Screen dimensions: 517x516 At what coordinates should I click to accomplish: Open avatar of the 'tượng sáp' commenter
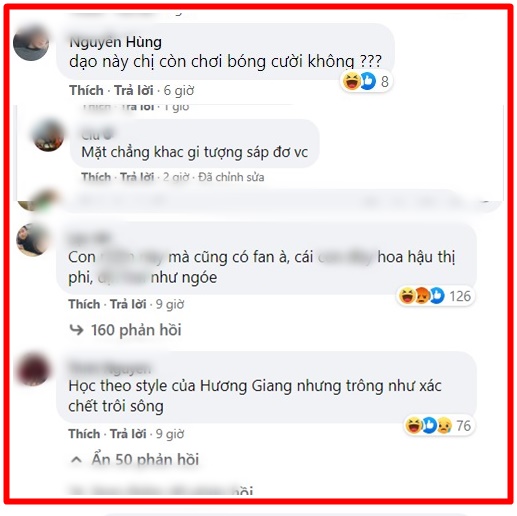pyautogui.click(x=48, y=136)
